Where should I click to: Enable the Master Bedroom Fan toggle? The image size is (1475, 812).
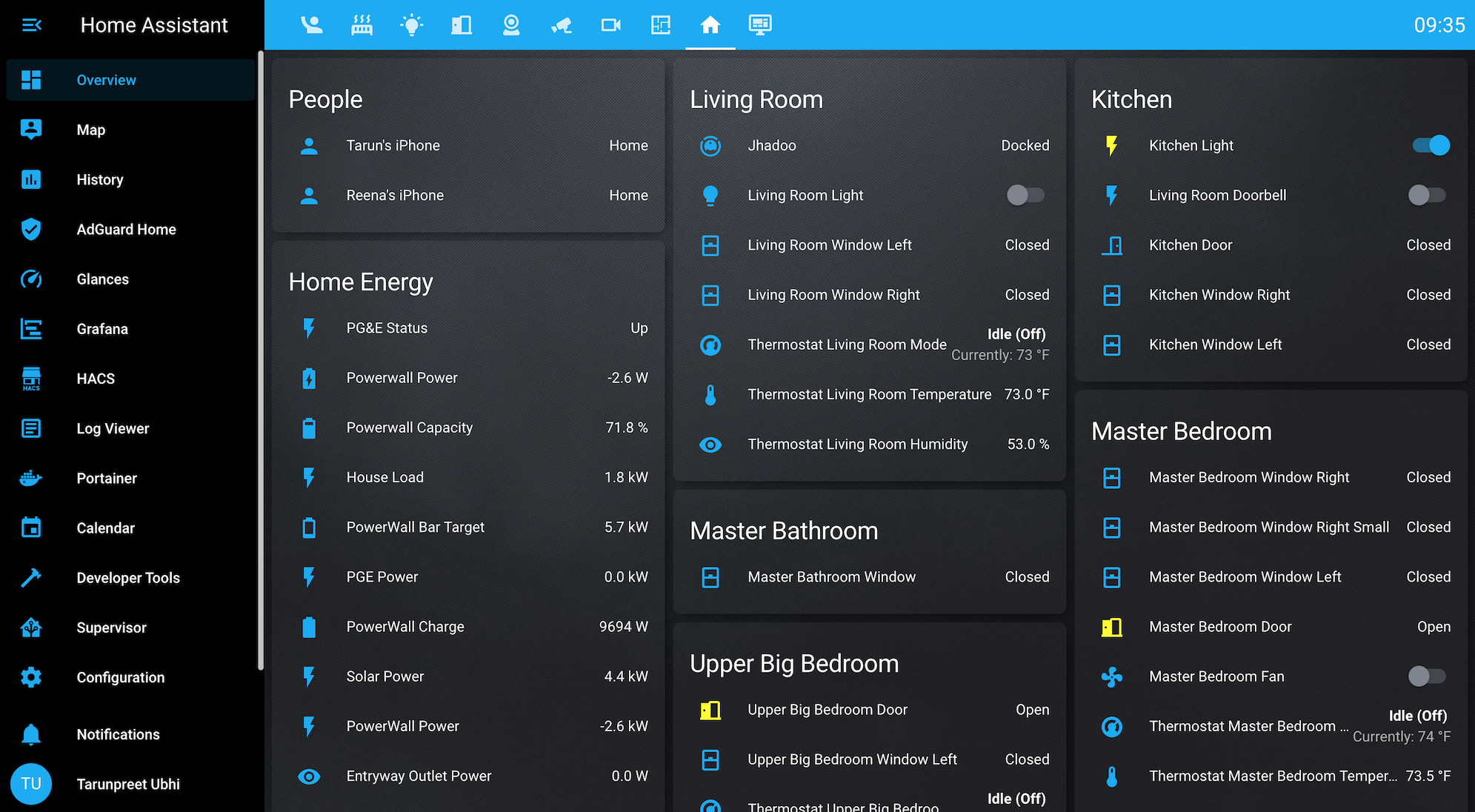pyautogui.click(x=1426, y=676)
